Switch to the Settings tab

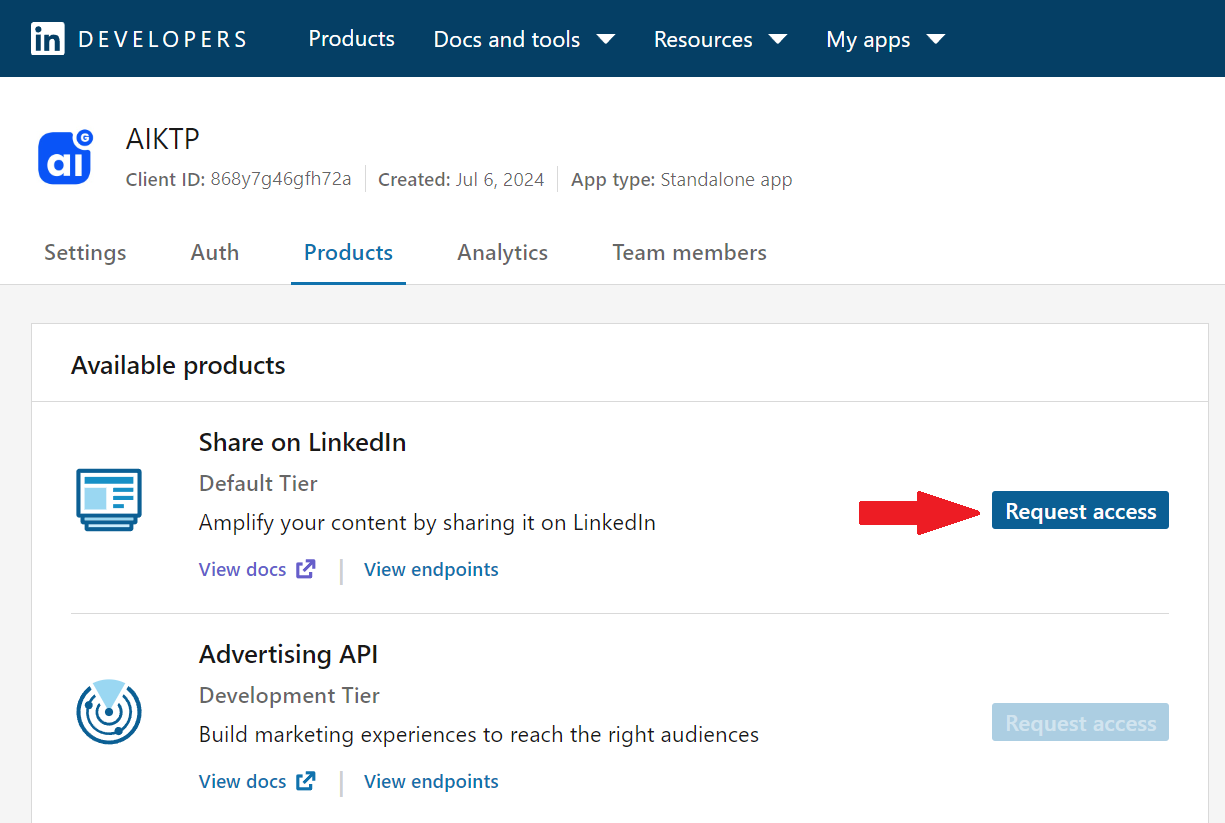[85, 253]
